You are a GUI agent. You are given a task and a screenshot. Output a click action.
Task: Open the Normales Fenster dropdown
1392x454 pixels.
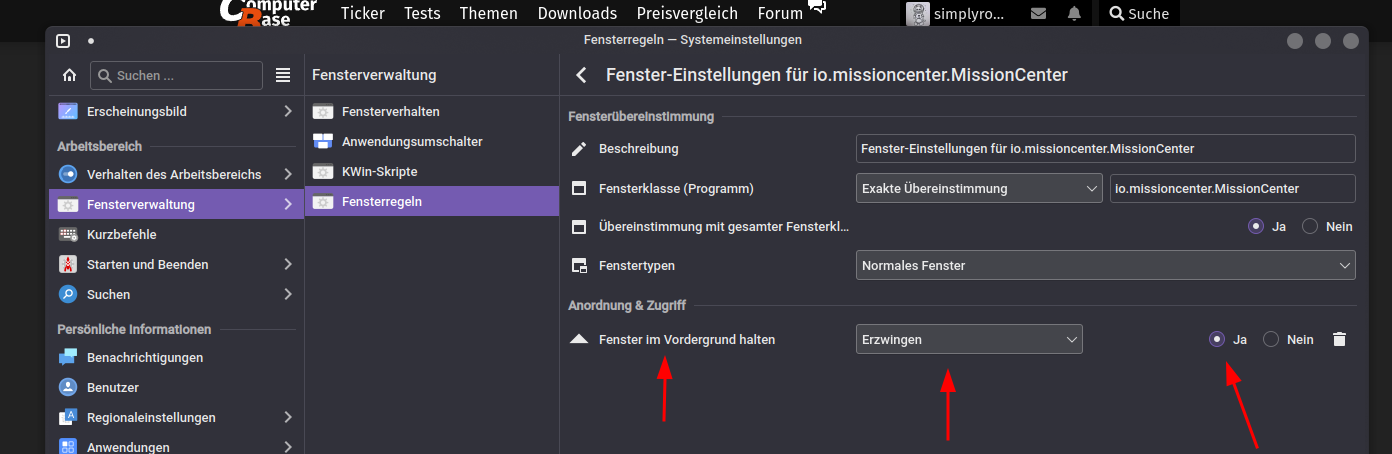pyautogui.click(x=1106, y=266)
